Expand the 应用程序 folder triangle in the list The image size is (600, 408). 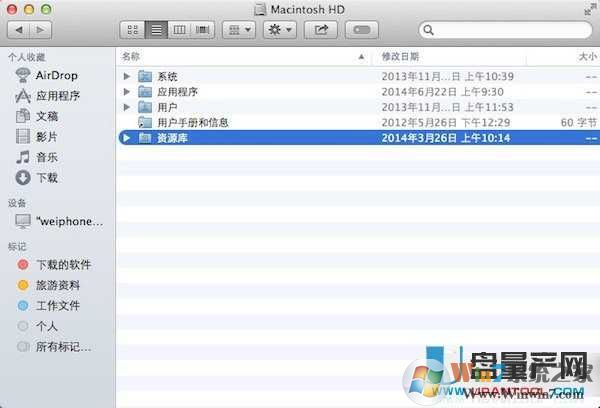coord(127,92)
